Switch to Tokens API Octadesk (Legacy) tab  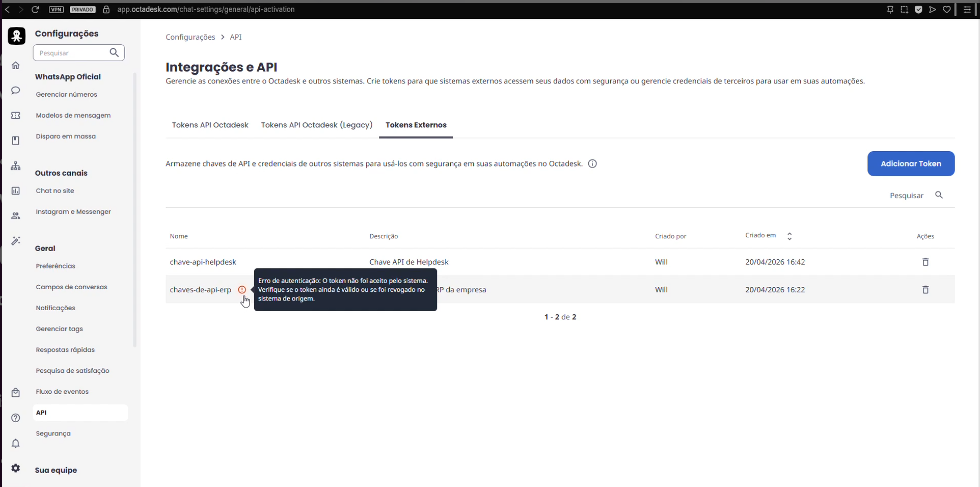pyautogui.click(x=317, y=124)
